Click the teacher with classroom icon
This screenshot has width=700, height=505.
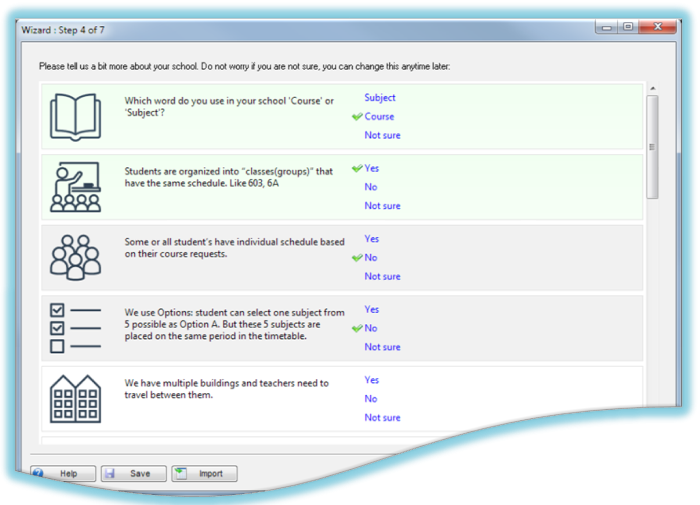(x=75, y=187)
